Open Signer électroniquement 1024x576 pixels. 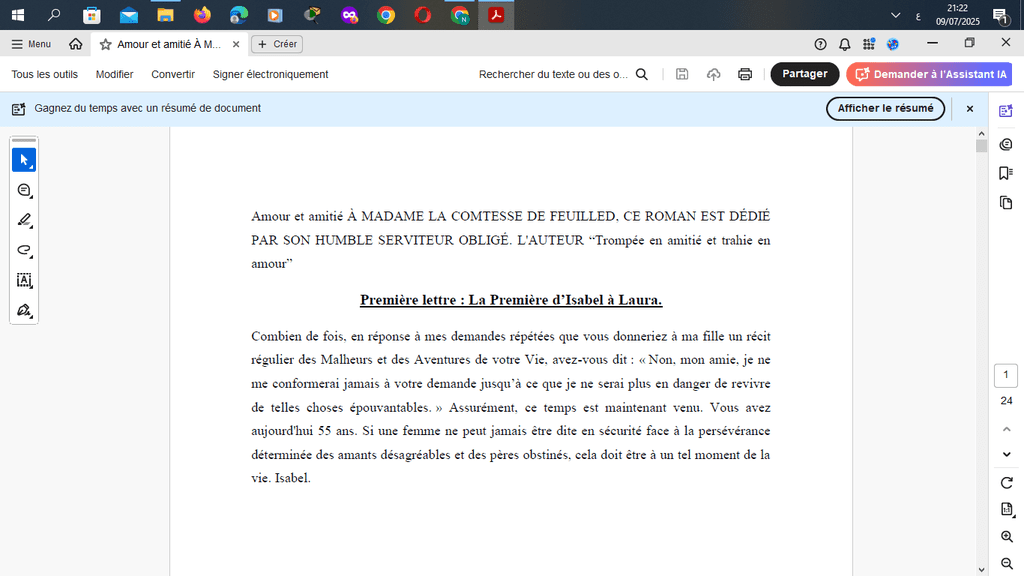coord(270,74)
